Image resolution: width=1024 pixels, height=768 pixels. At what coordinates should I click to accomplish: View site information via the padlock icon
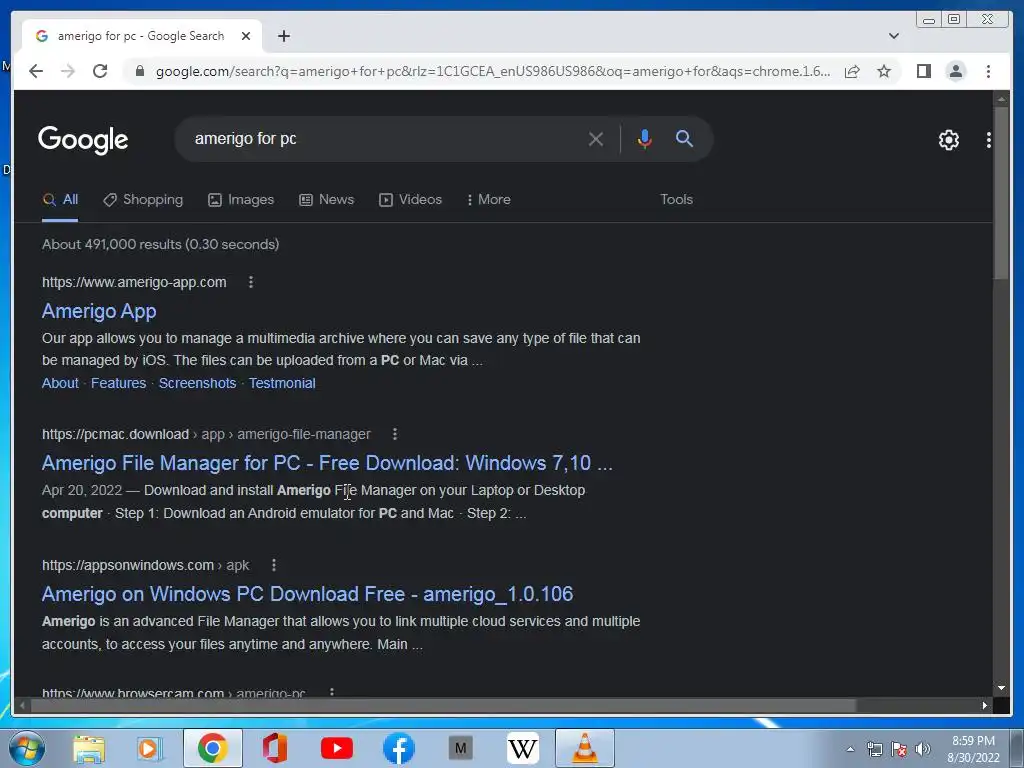pyautogui.click(x=139, y=71)
